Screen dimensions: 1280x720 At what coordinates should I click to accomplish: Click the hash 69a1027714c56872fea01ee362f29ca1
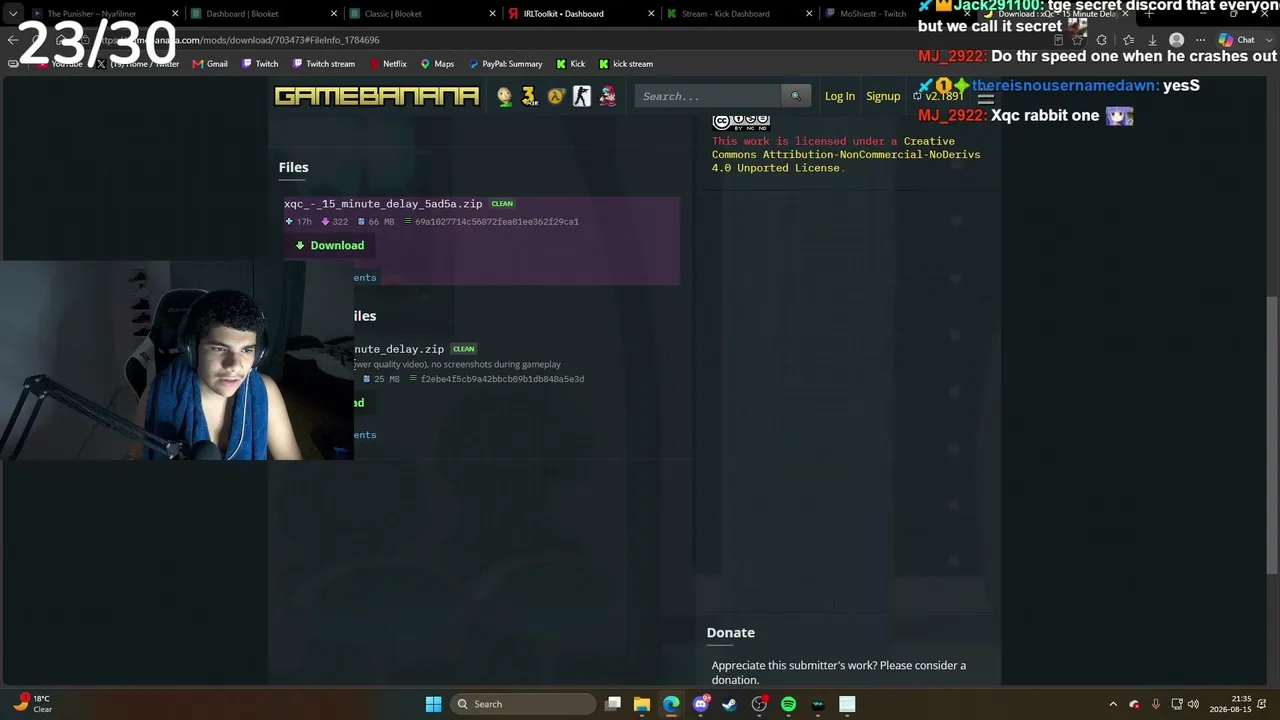coord(496,222)
